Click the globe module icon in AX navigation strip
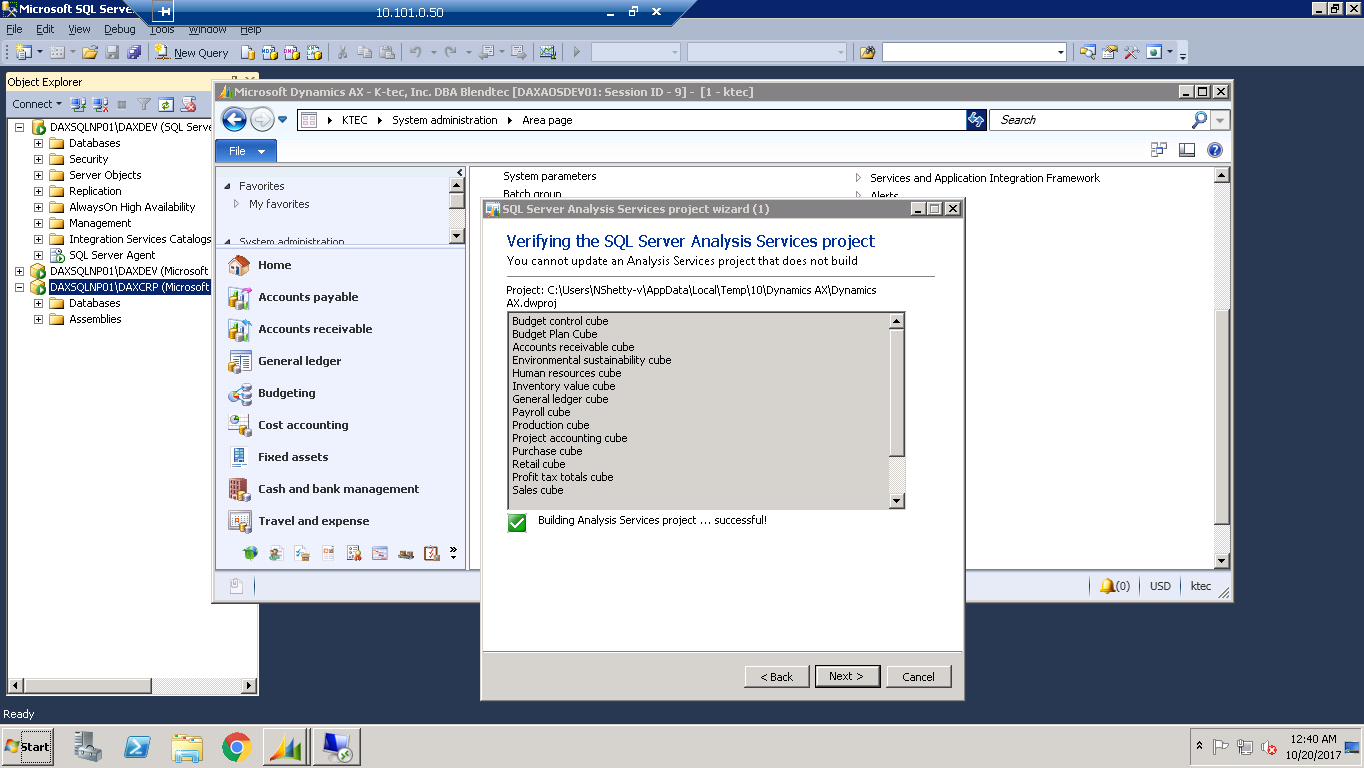Viewport: 1364px width, 768px height. (250, 553)
